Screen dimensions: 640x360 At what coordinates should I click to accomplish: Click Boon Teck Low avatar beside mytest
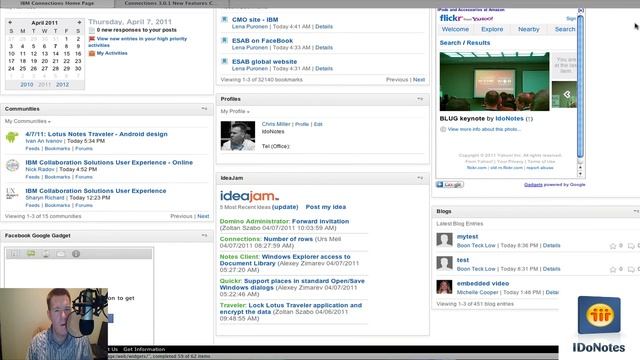point(444,240)
